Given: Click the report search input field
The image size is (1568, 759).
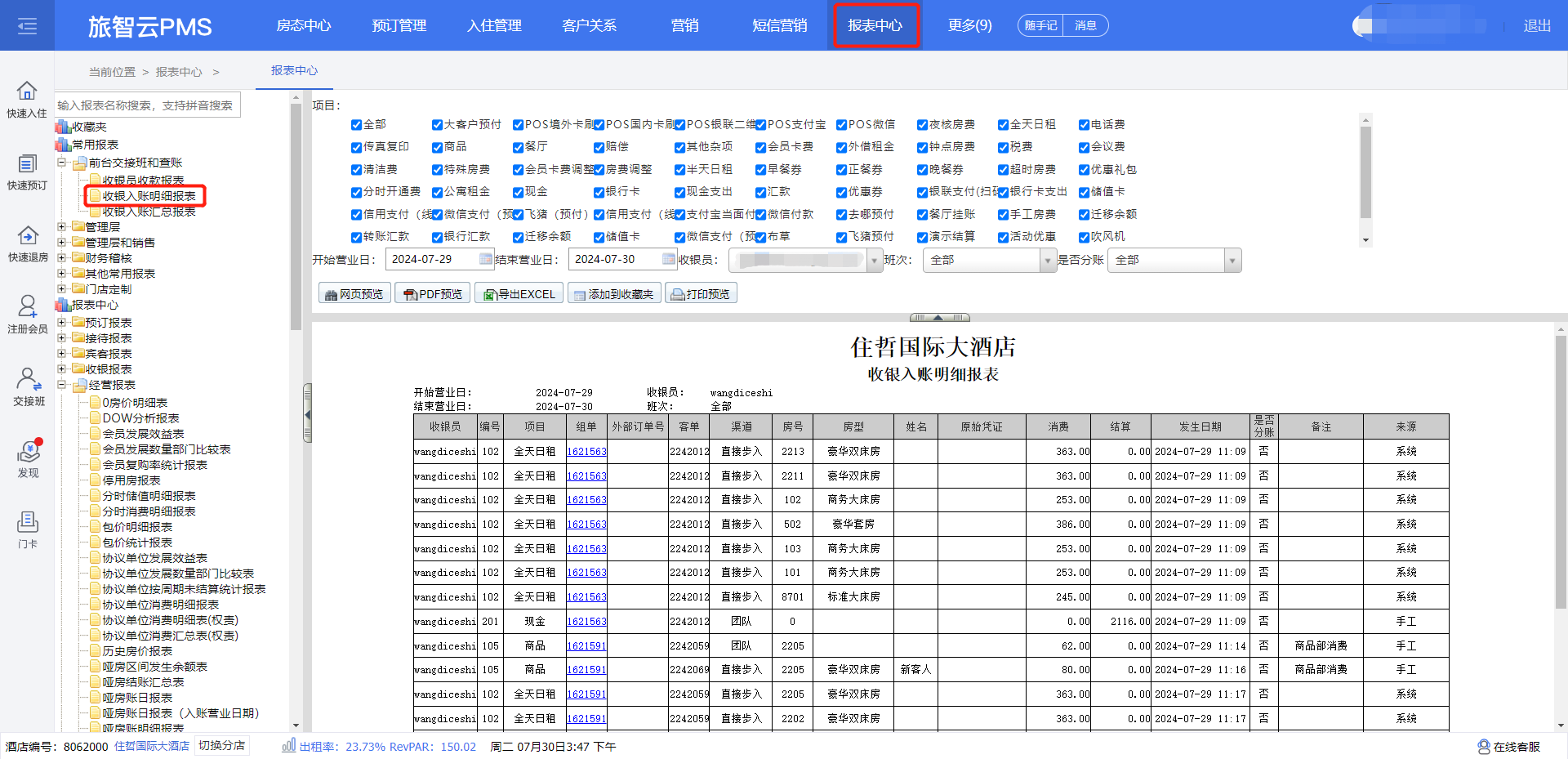Looking at the screenshot, I should 148,105.
